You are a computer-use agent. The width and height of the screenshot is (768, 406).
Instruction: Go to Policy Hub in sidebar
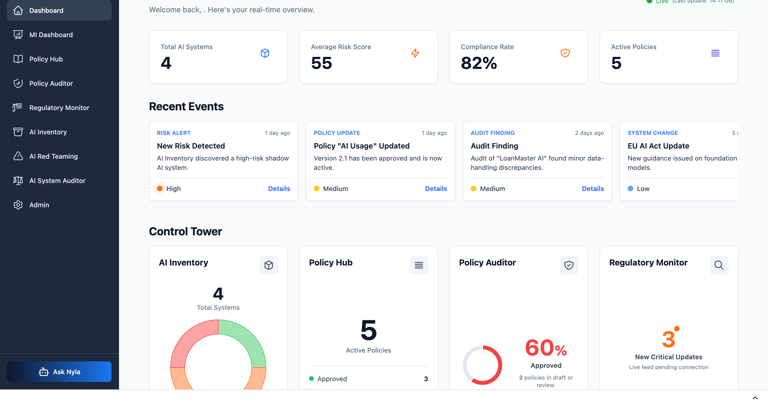pyautogui.click(x=59, y=59)
